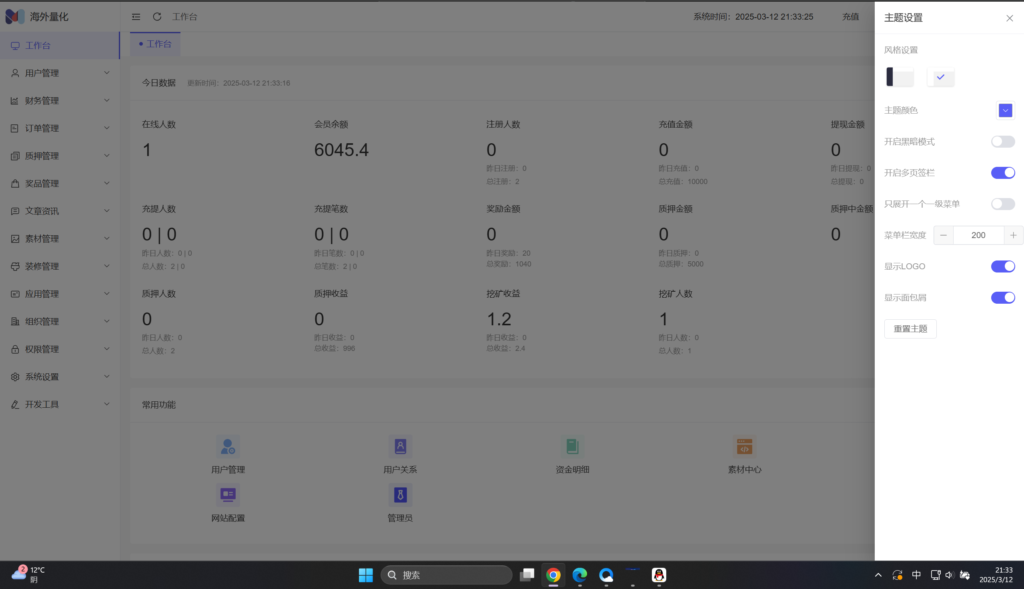The width and height of the screenshot is (1024, 589).
Task: Click the 奖品管理 bag icon in sidebar
Action: tap(15, 183)
